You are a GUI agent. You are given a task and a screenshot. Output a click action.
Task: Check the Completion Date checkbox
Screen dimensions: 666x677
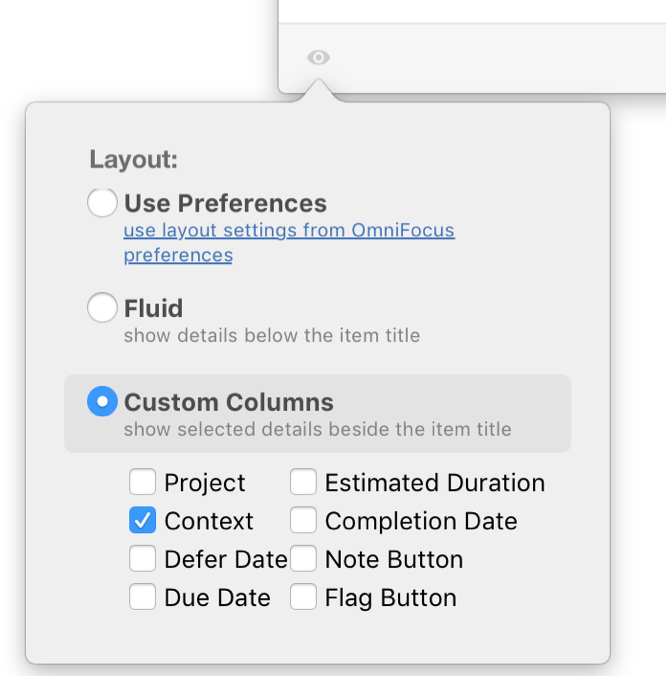(304, 521)
